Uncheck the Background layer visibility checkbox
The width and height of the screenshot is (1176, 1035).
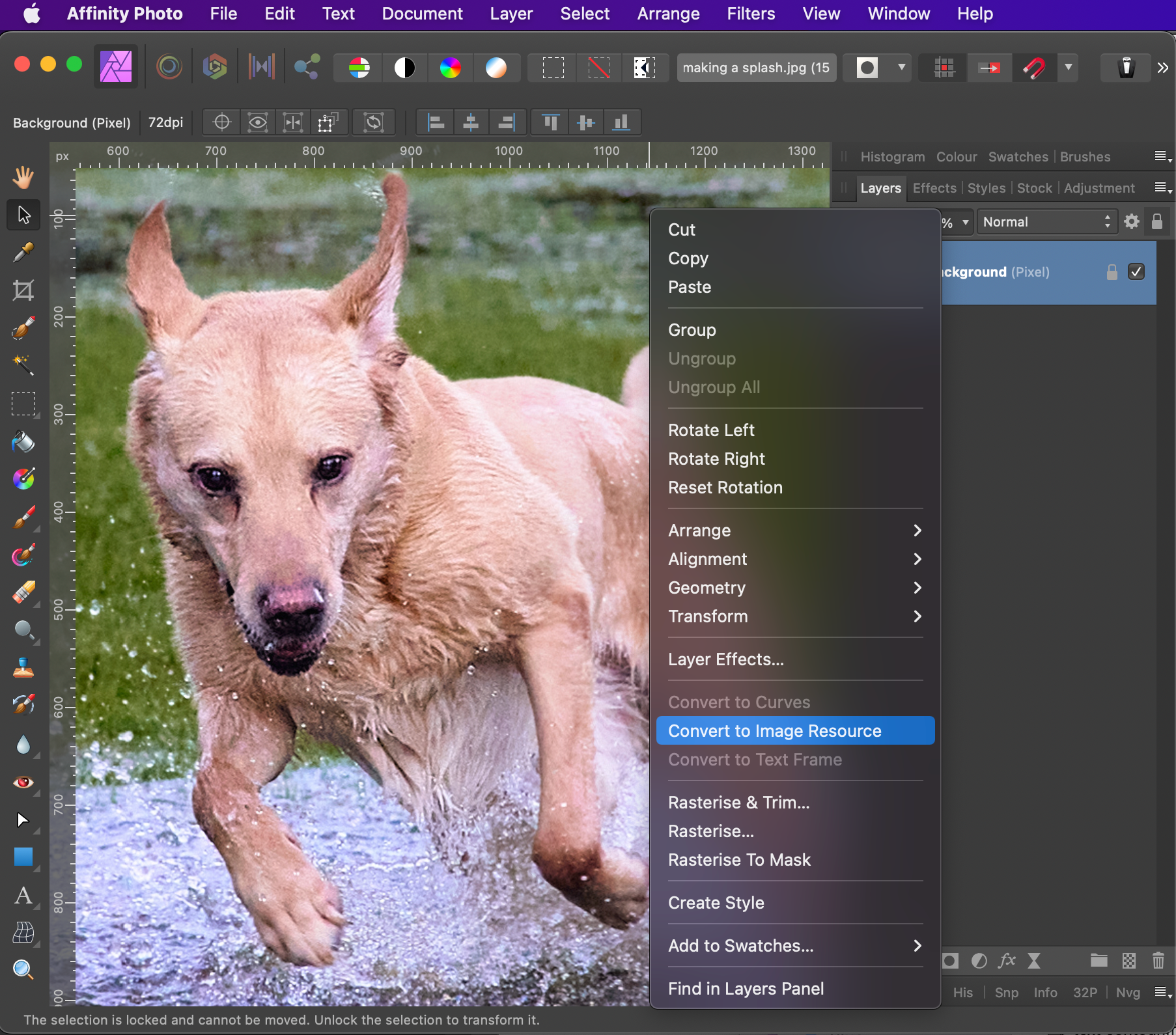point(1136,271)
